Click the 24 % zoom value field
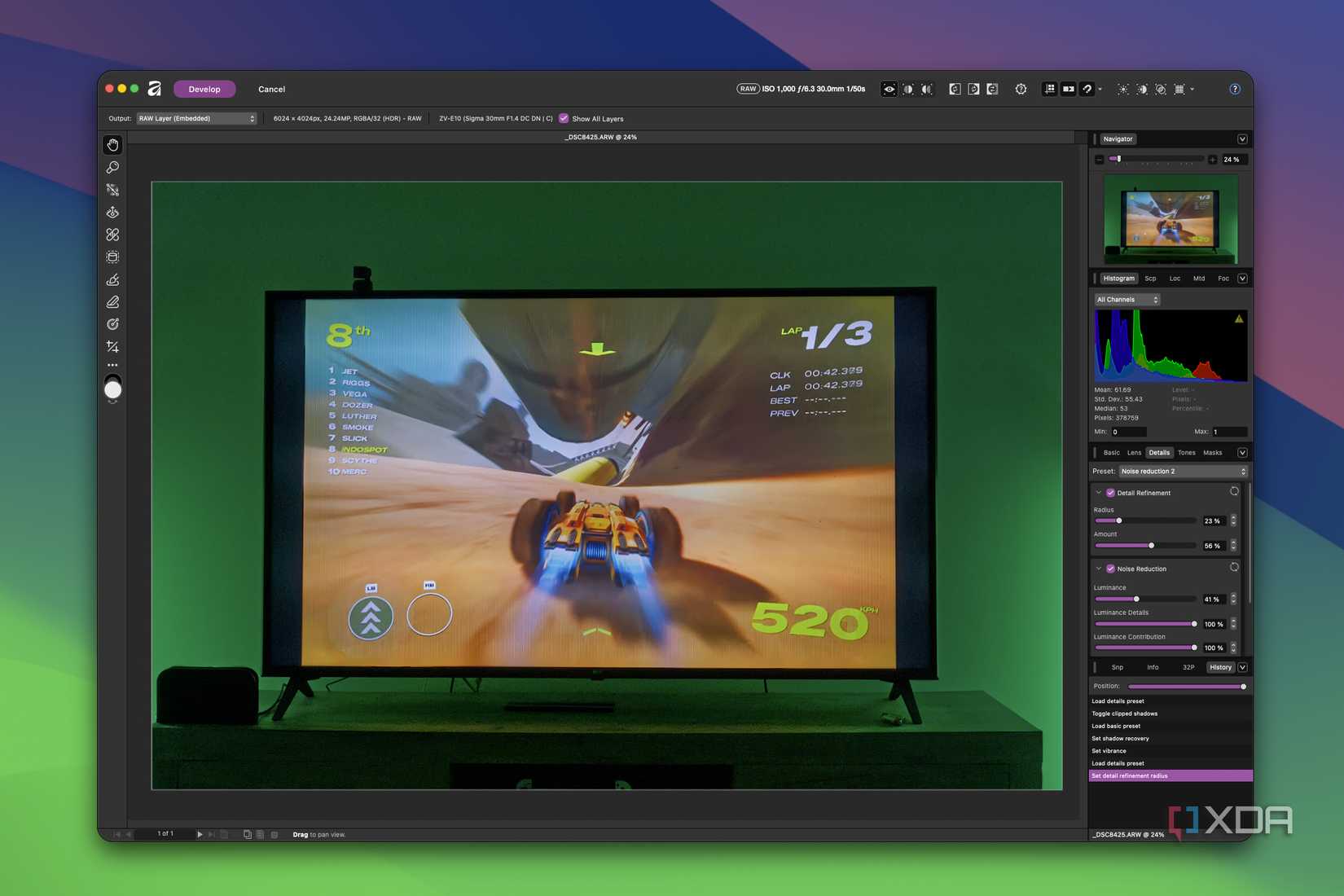Image resolution: width=1344 pixels, height=896 pixels. click(x=1233, y=160)
